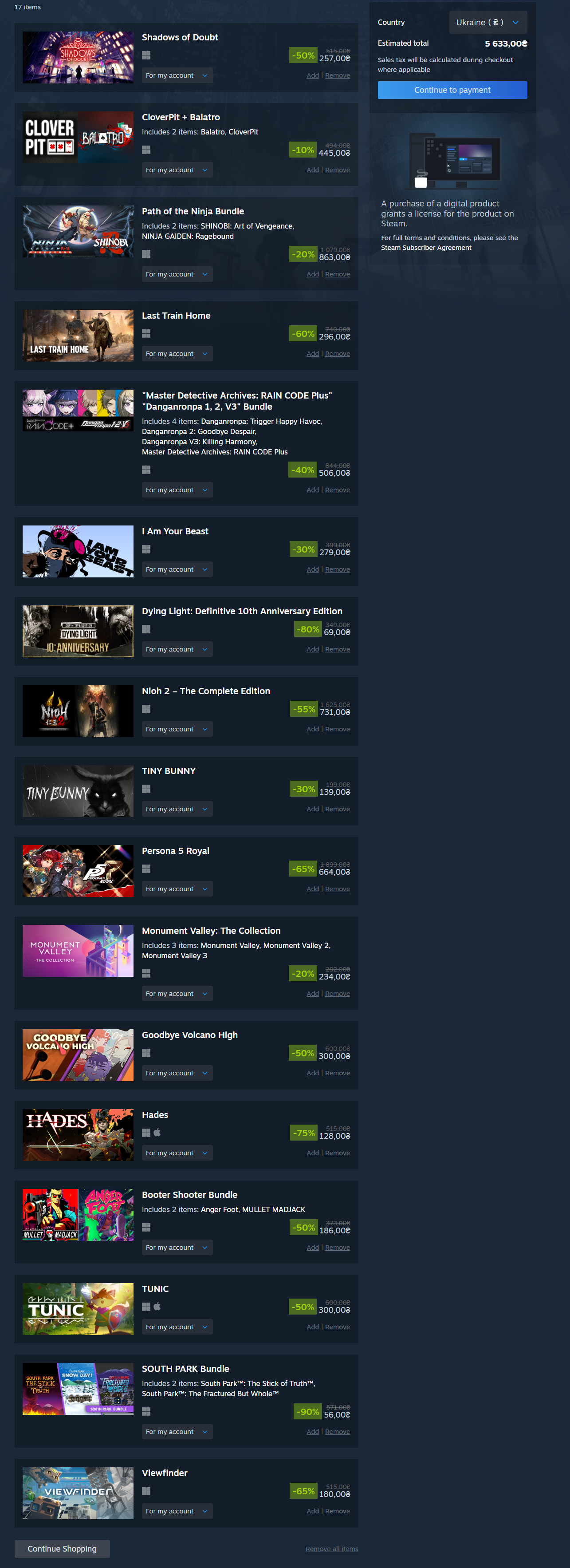
Task: Click the Windows icon under TINY BUNNY
Action: [x=146, y=789]
